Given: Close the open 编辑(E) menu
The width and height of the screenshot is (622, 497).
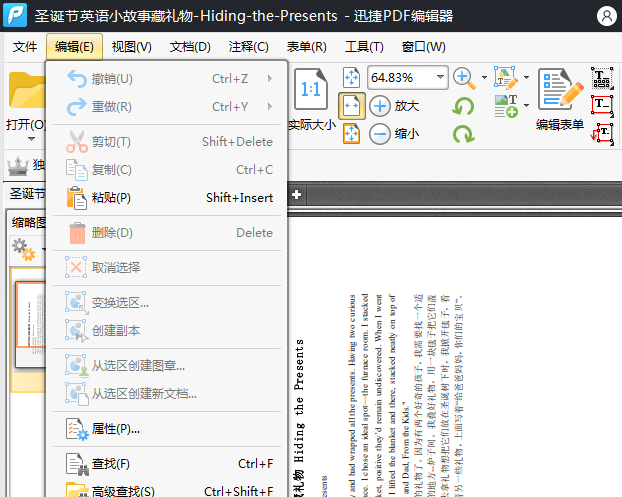Looking at the screenshot, I should point(74,47).
